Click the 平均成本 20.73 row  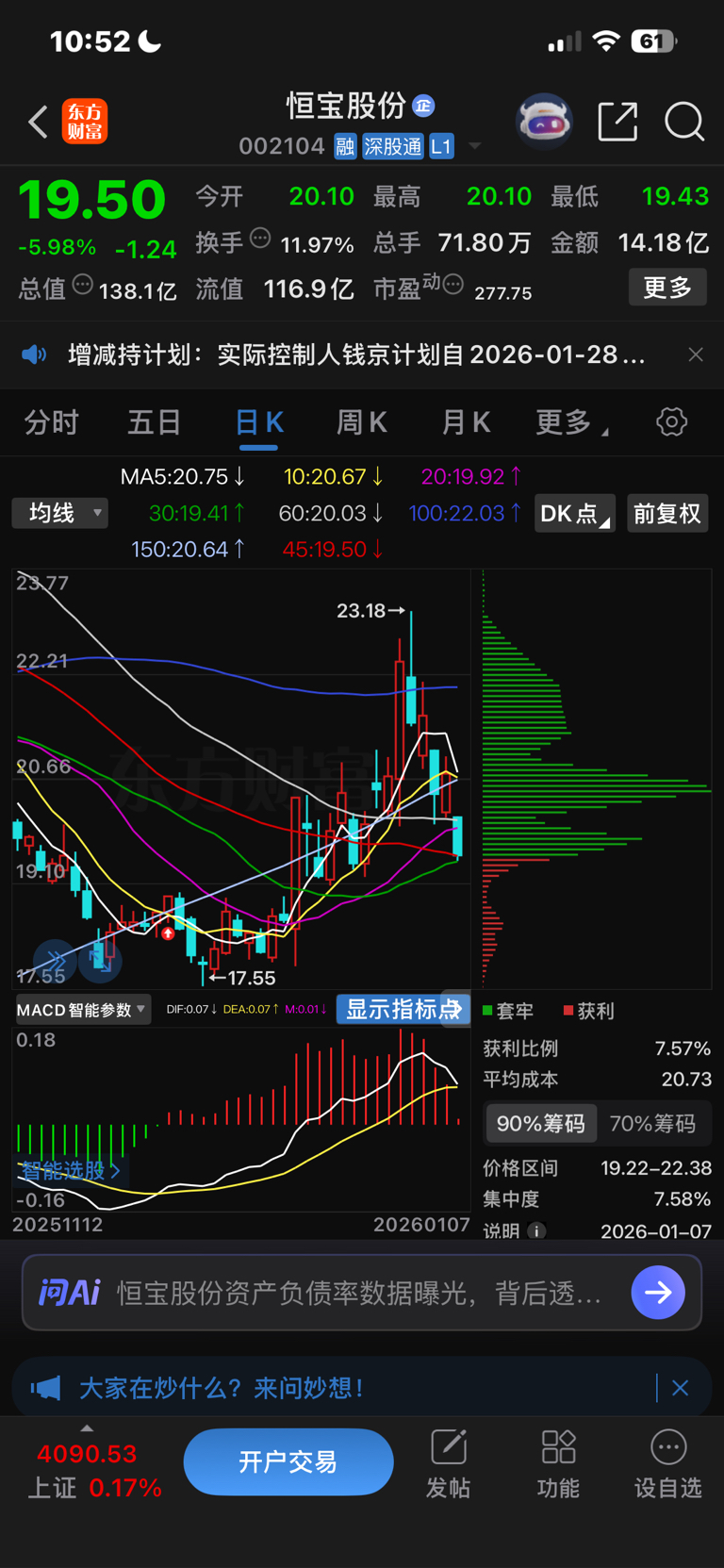tap(597, 1080)
